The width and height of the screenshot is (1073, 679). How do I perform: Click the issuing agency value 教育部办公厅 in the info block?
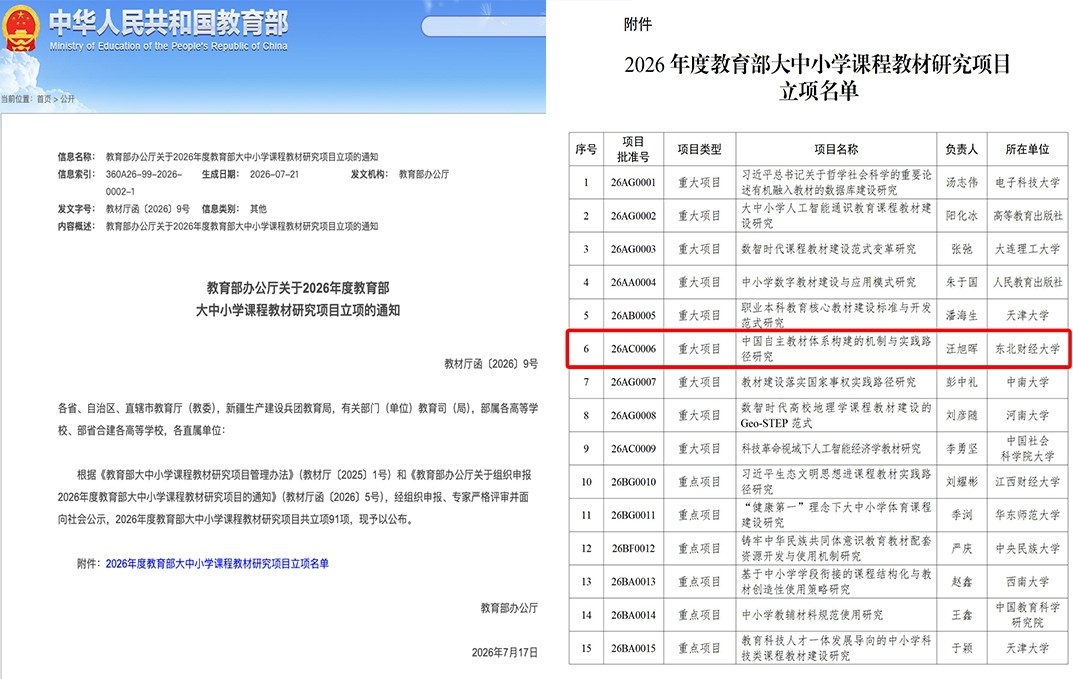pos(424,174)
